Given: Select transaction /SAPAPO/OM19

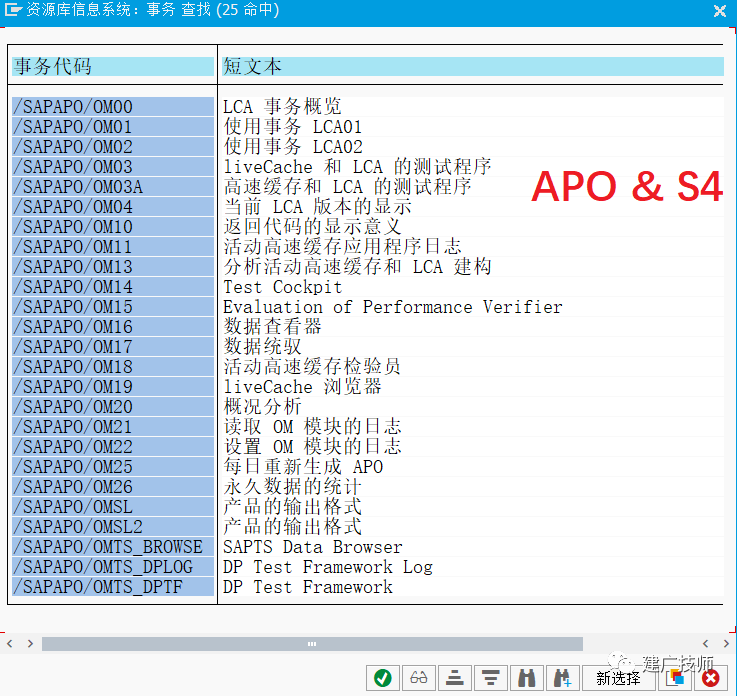Looking at the screenshot, I should 113,387.
